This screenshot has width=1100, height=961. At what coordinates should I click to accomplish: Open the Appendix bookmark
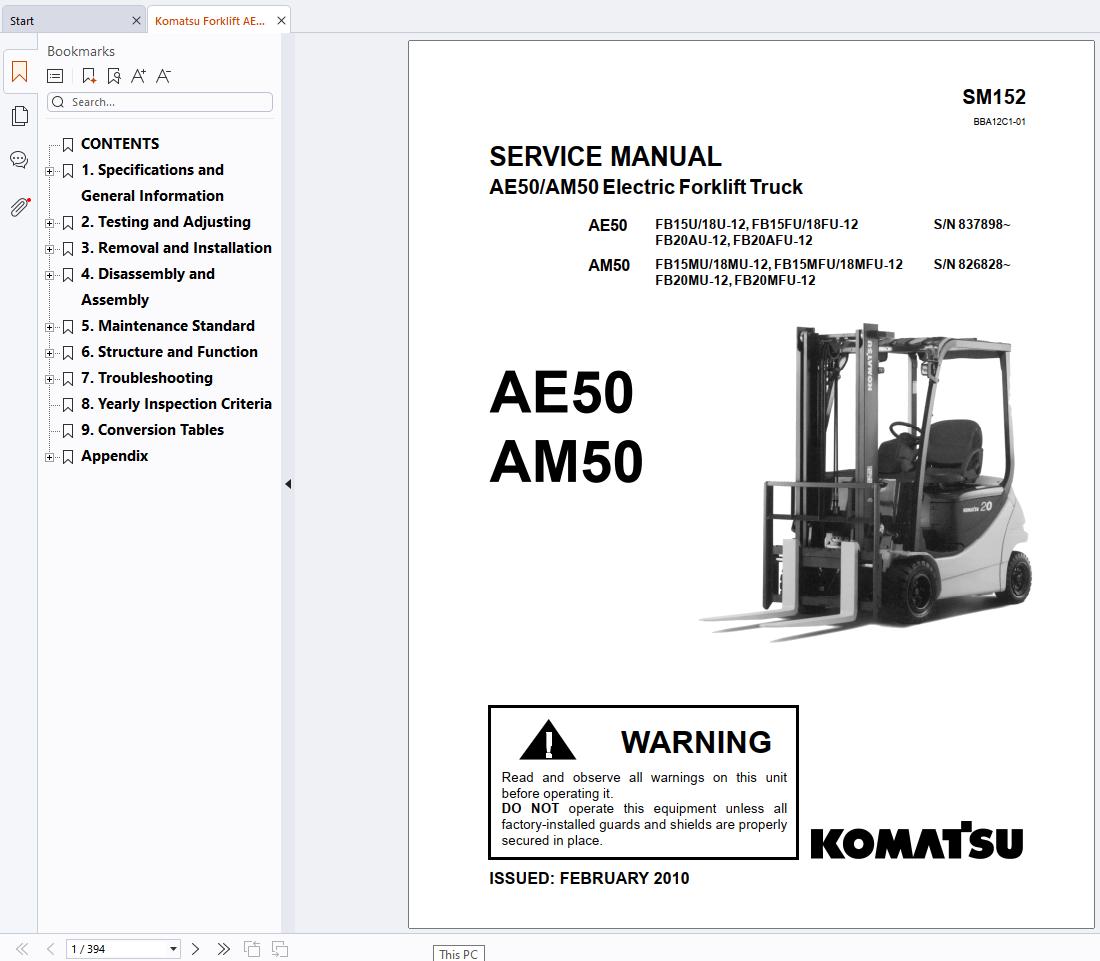point(114,456)
